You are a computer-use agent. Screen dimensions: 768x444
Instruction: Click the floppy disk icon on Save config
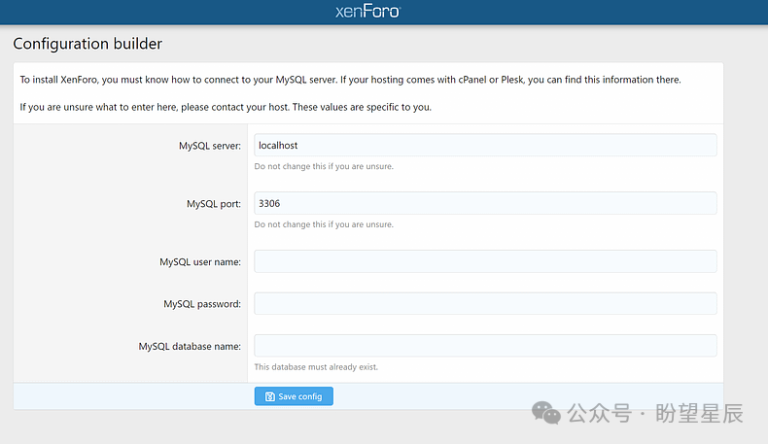point(270,397)
